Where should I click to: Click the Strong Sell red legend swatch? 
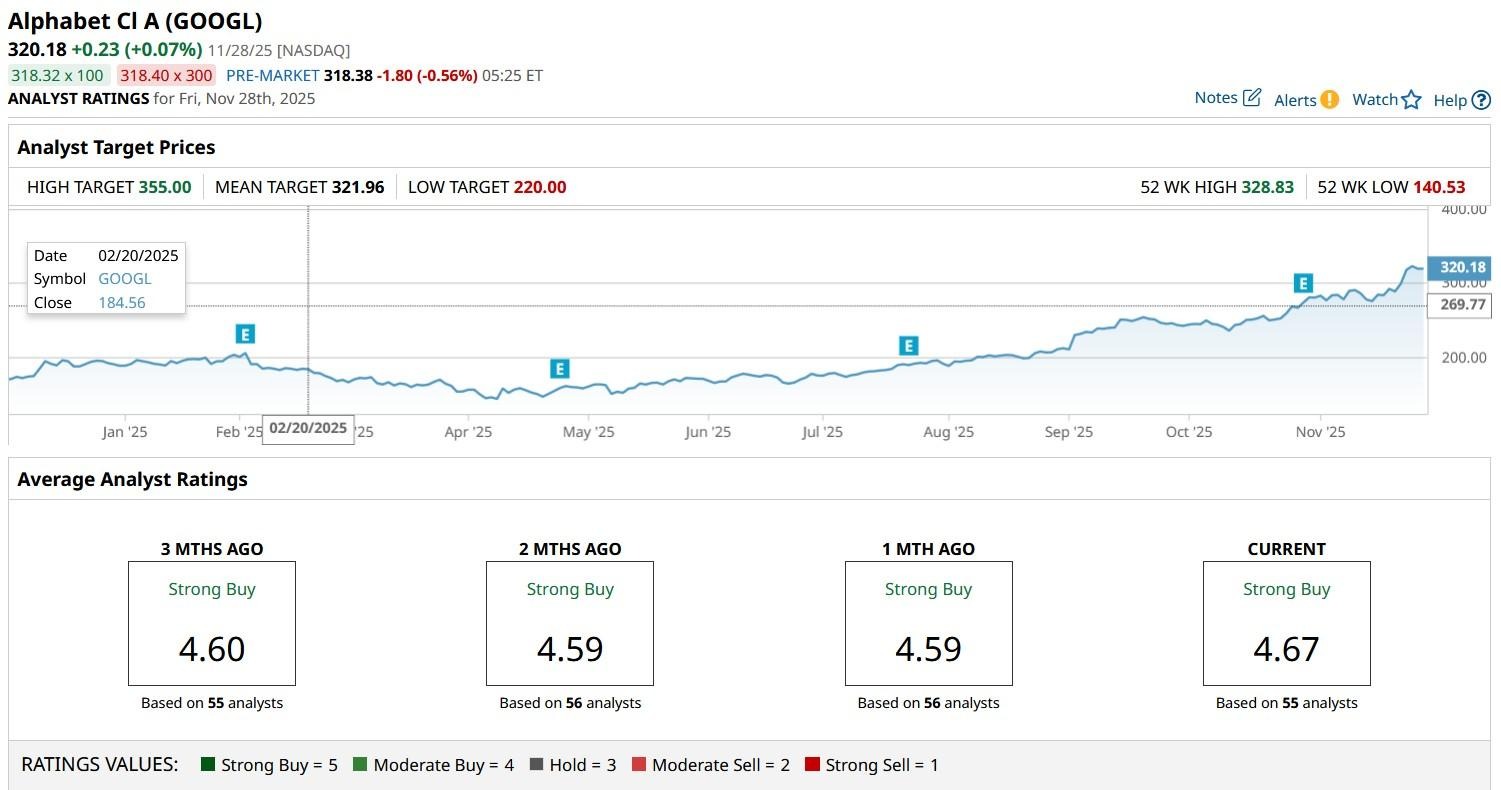tap(812, 765)
